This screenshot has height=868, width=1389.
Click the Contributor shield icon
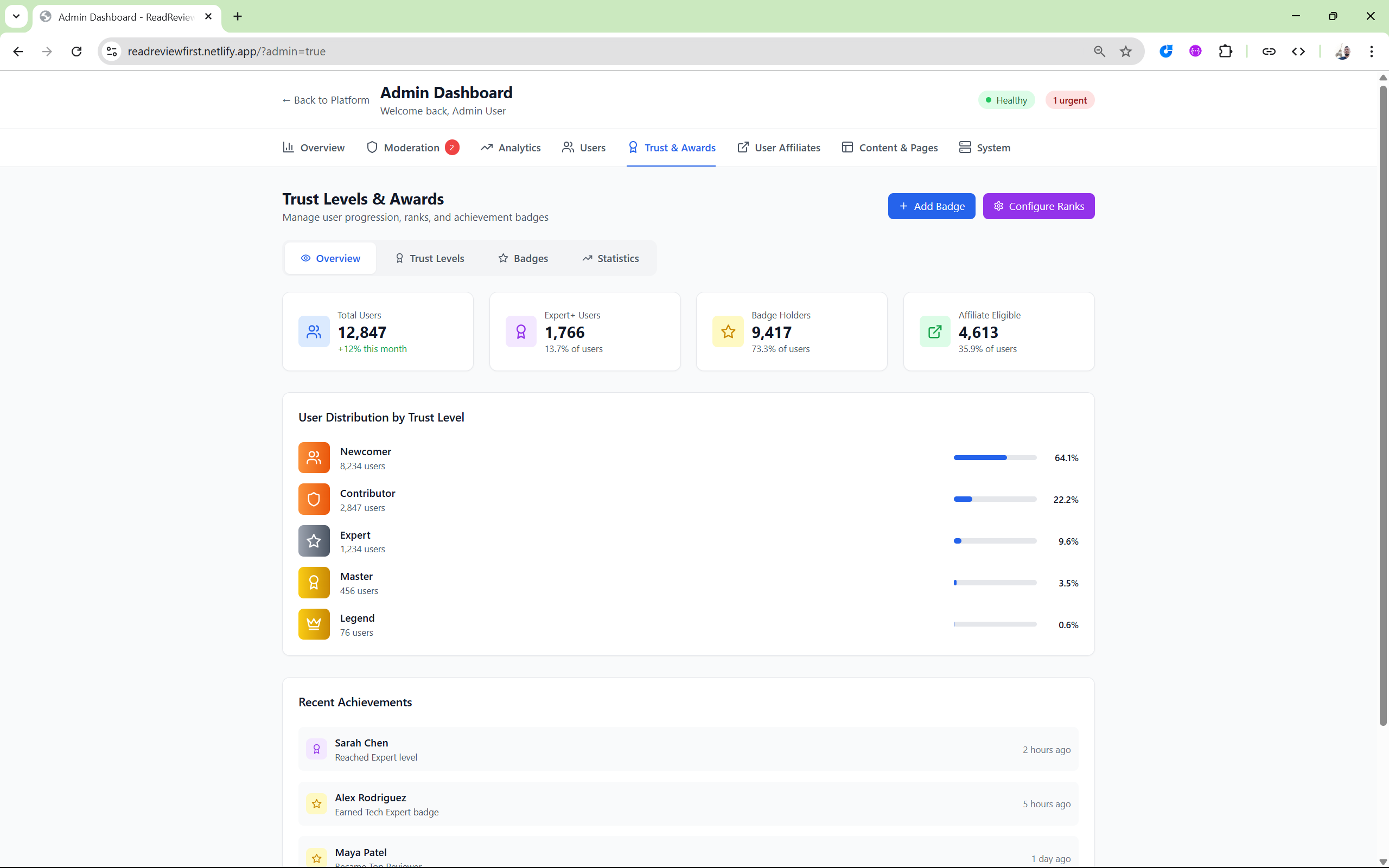tap(314, 499)
